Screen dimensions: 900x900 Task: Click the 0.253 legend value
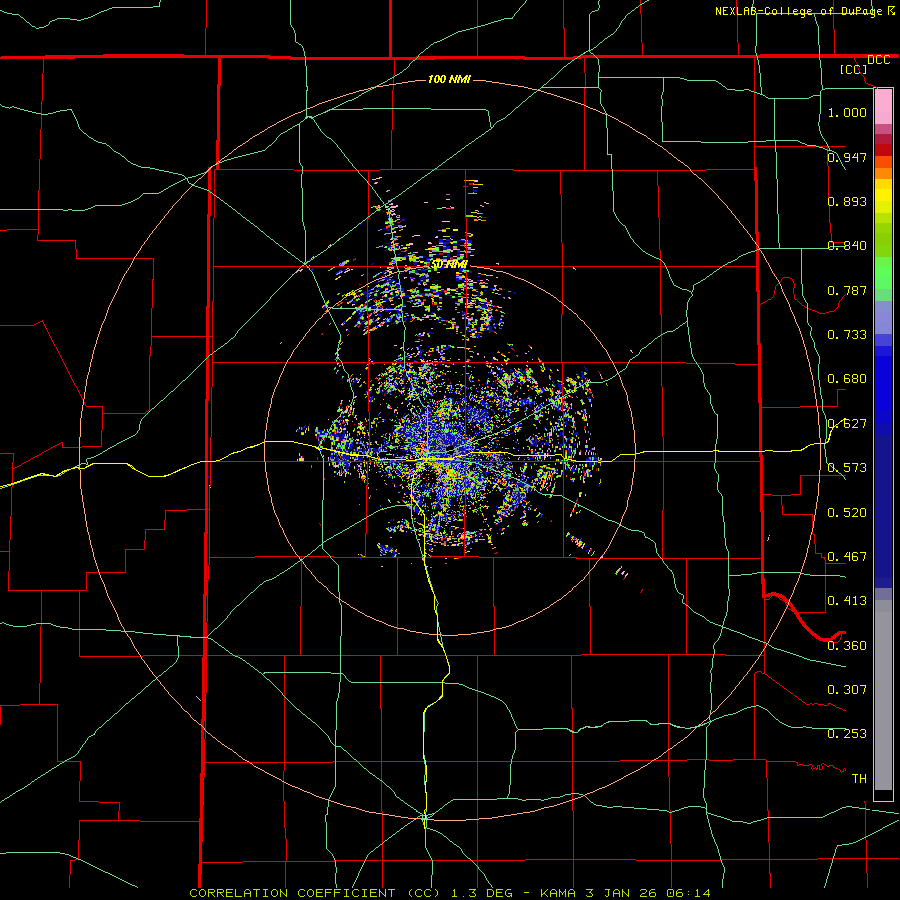[x=847, y=734]
